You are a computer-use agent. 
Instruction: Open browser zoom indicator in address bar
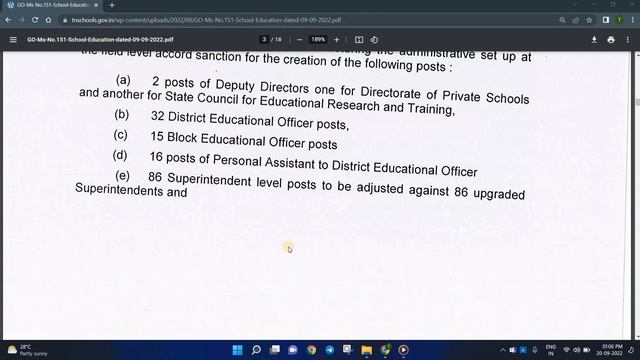point(562,20)
